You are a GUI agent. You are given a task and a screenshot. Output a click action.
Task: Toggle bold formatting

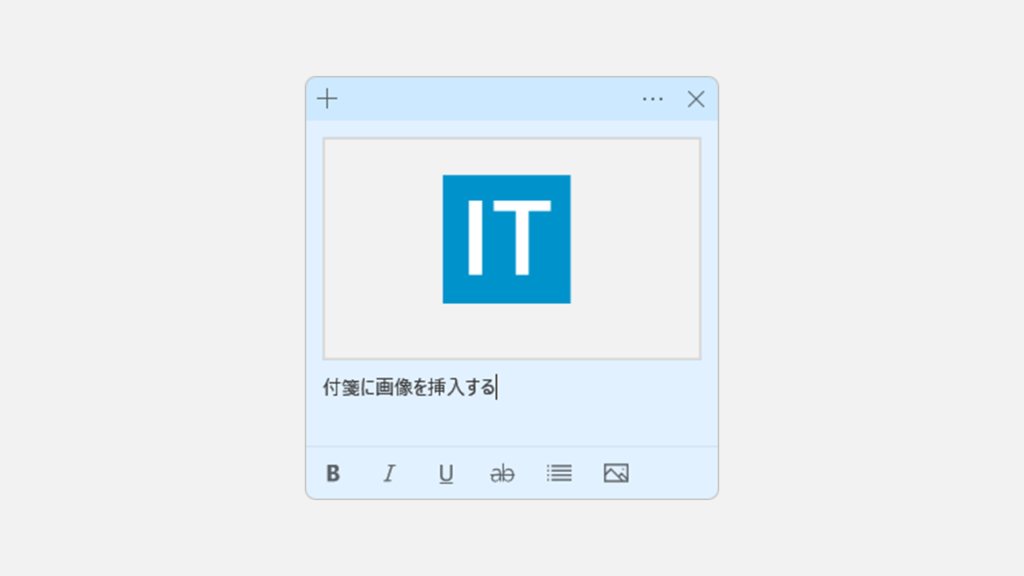(x=333, y=473)
